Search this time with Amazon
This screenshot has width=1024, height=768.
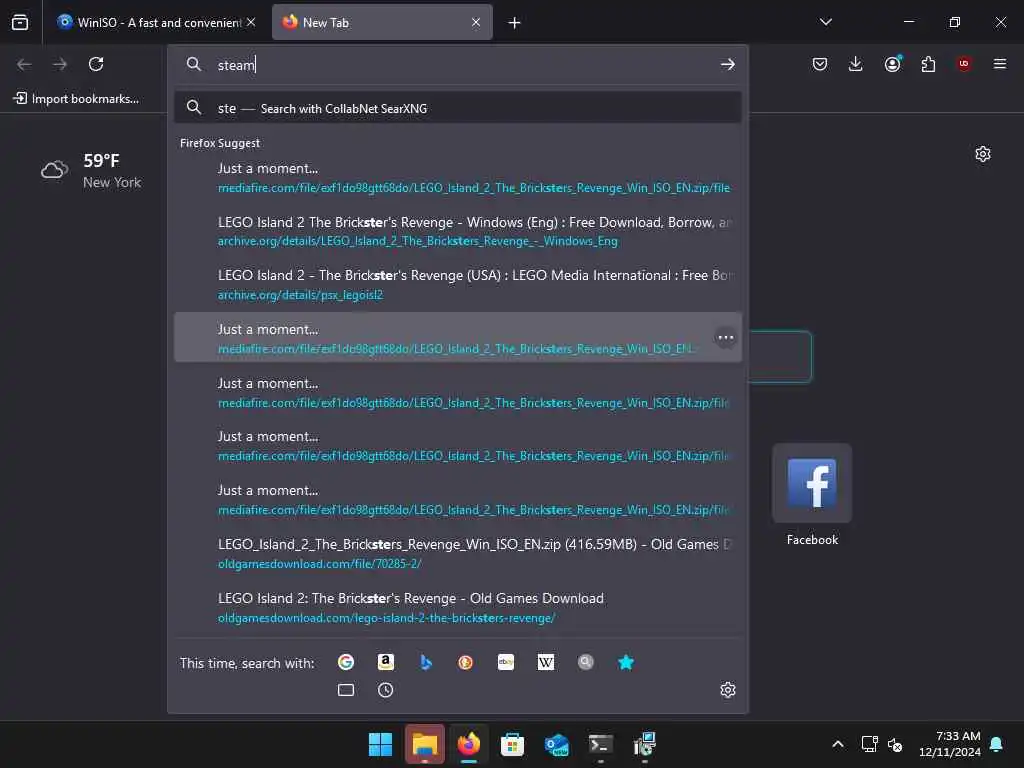[x=385, y=662]
